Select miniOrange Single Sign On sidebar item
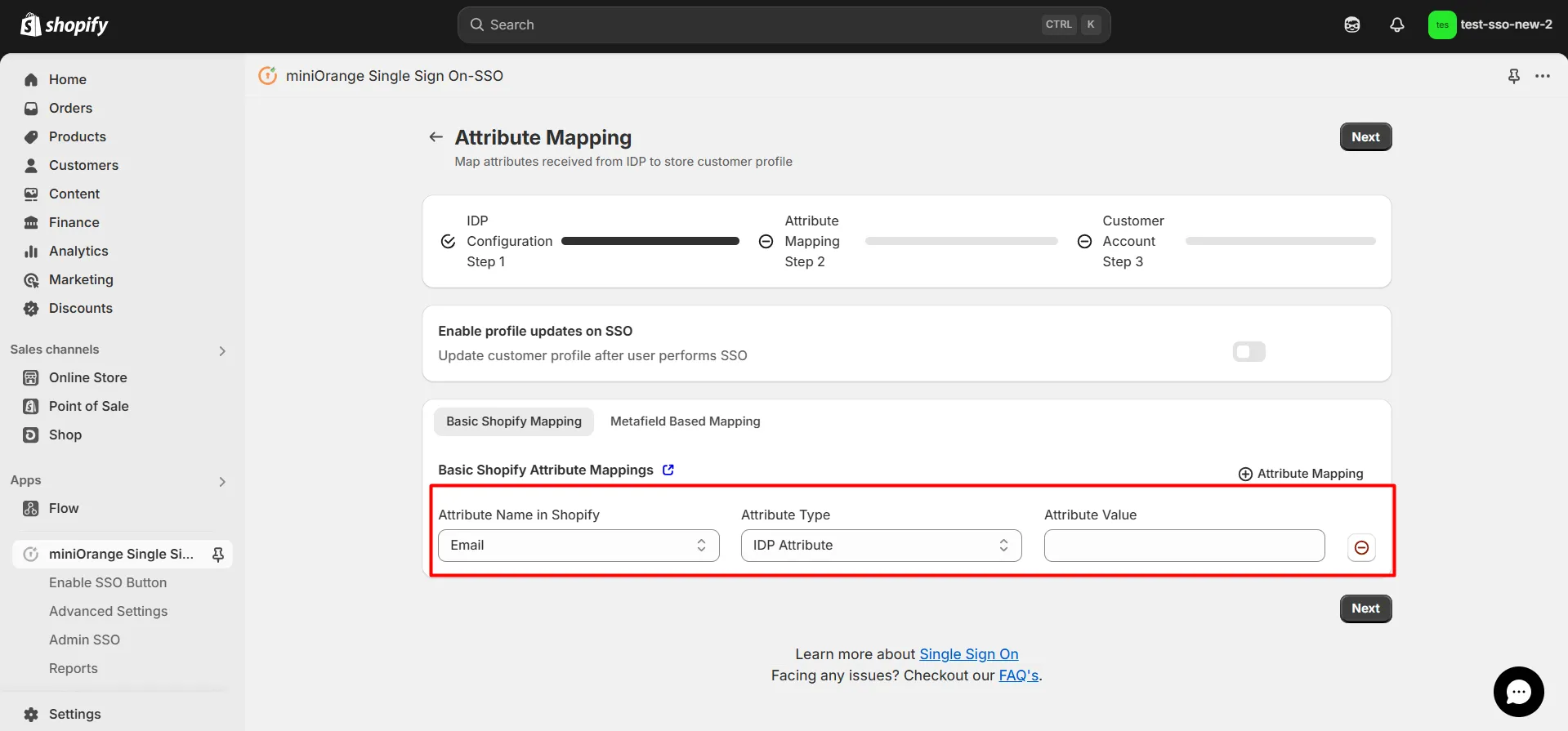 pos(122,554)
